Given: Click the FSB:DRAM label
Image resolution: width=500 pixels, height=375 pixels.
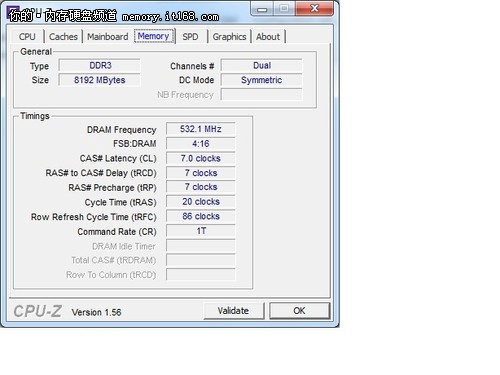Looking at the screenshot, I should tap(135, 144).
